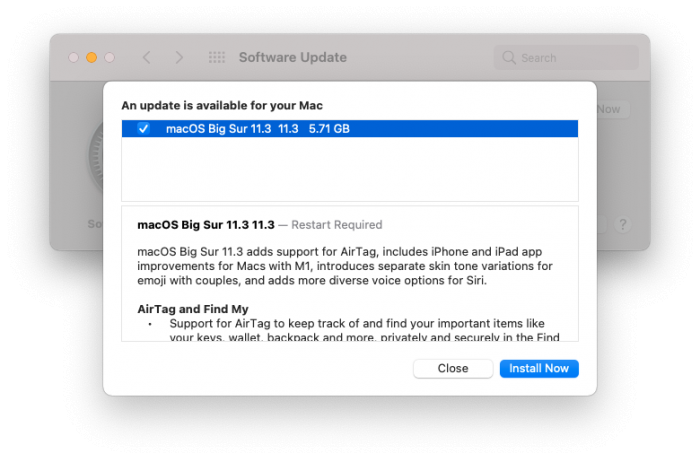Click the forward chevron in the toolbar
This screenshot has width=700, height=462.
180,58
